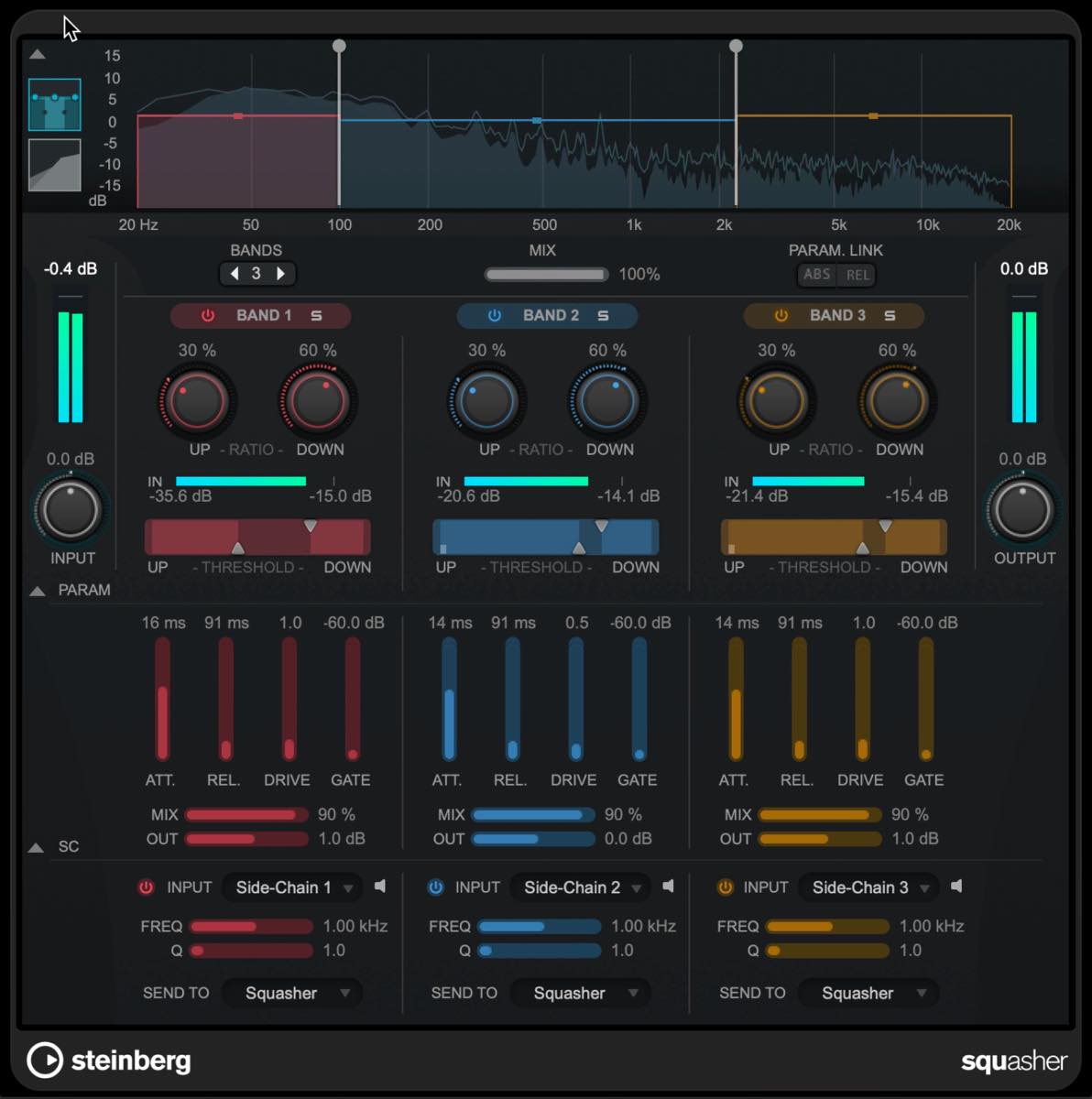1092x1099 pixels.
Task: Toggle Band 2 power button
Action: click(495, 315)
